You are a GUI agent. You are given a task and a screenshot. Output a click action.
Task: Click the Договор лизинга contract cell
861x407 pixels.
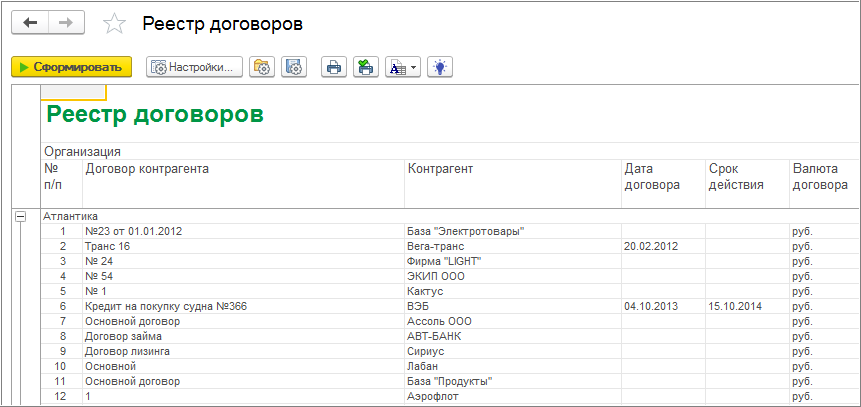[128, 352]
